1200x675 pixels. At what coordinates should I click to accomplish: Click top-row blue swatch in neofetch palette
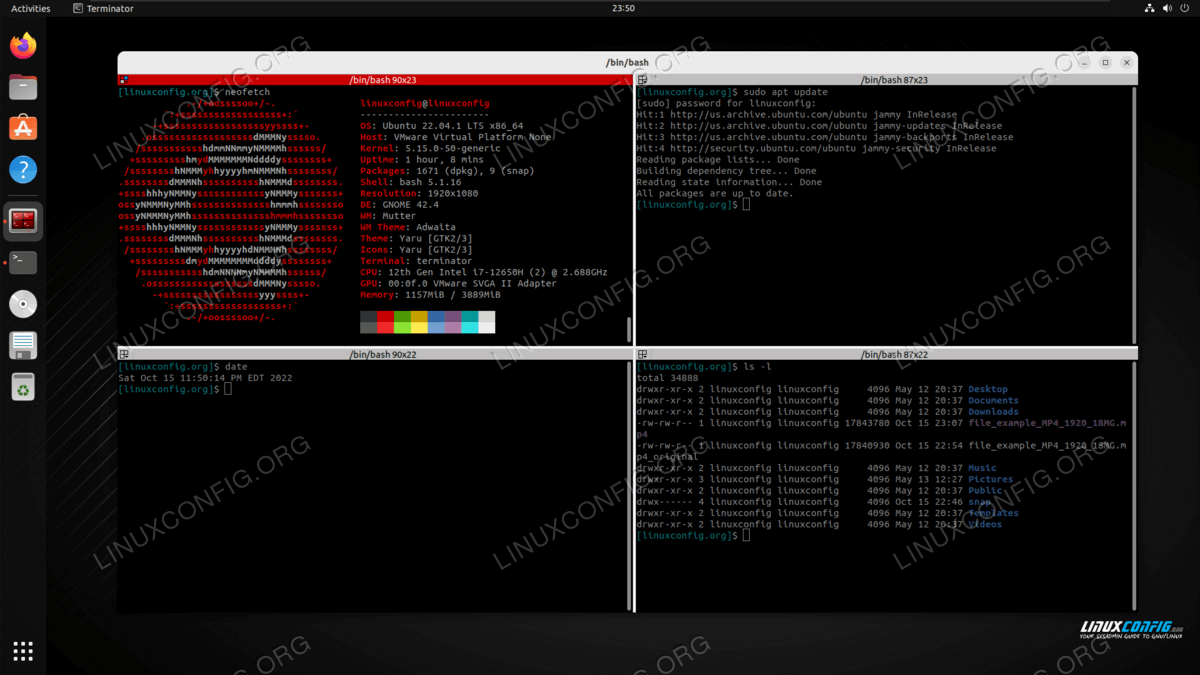point(436,317)
